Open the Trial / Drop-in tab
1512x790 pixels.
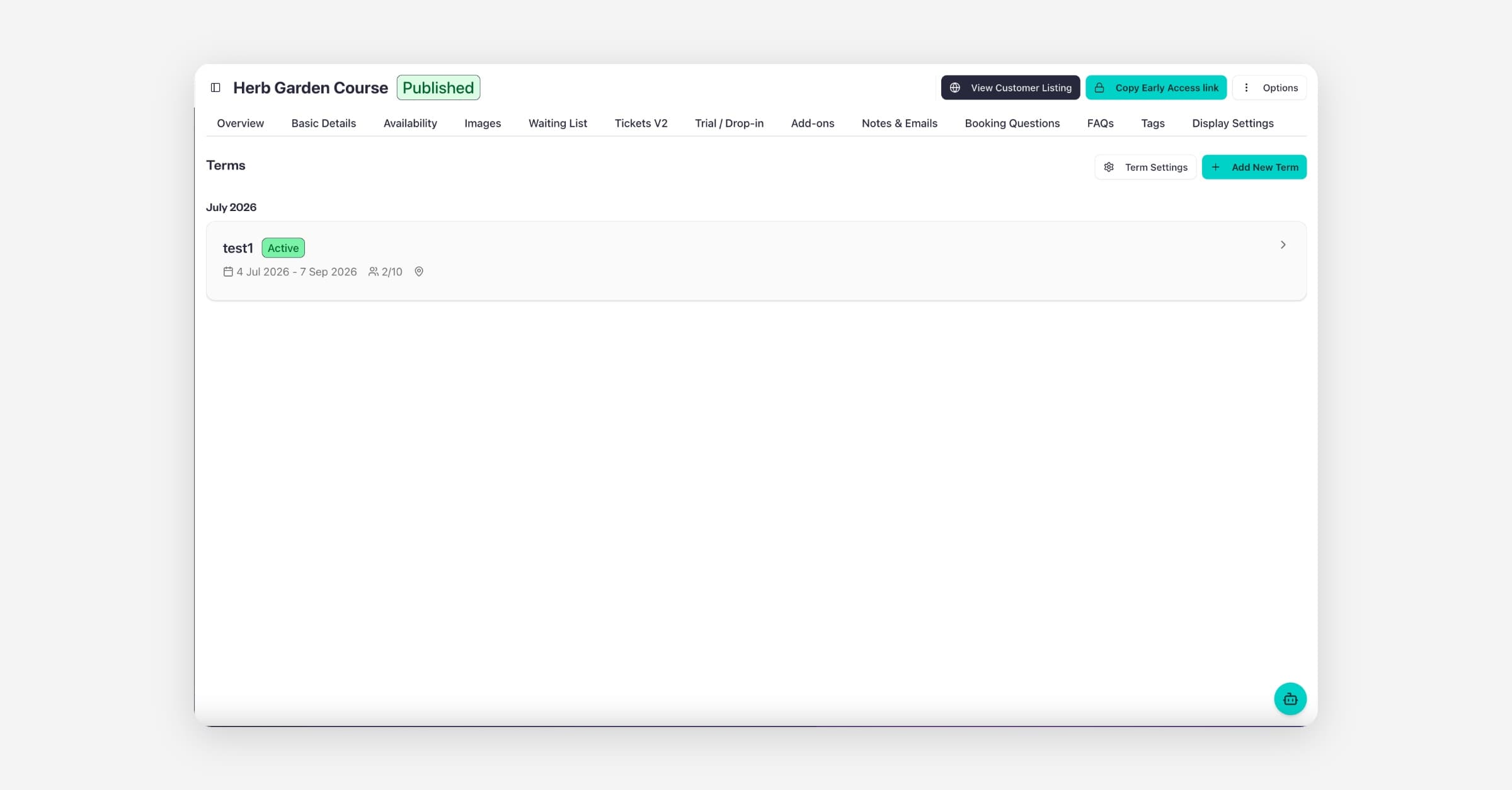[729, 123]
